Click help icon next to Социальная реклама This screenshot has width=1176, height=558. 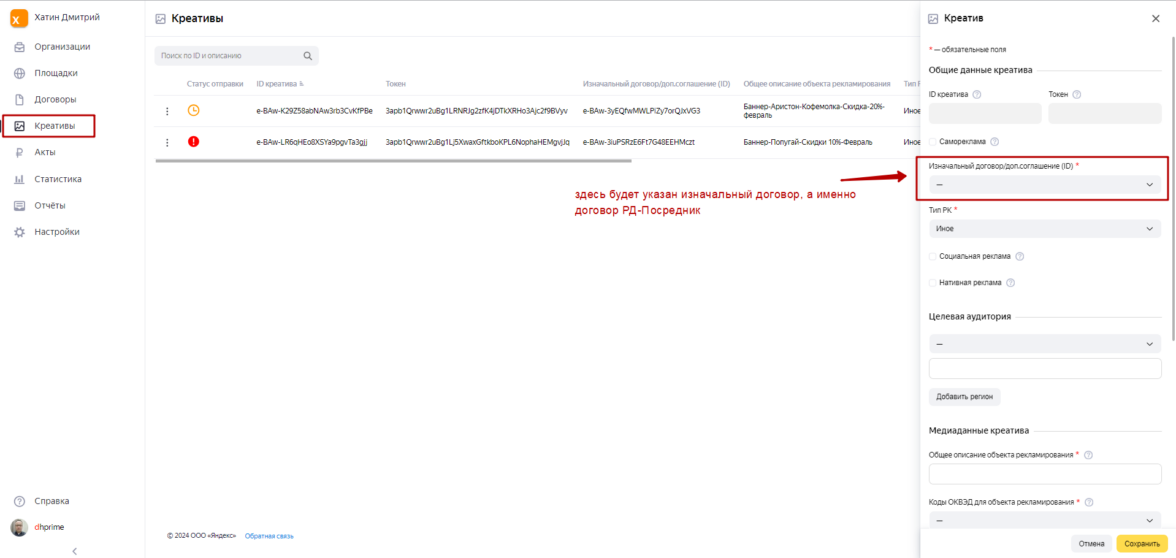tap(1020, 256)
